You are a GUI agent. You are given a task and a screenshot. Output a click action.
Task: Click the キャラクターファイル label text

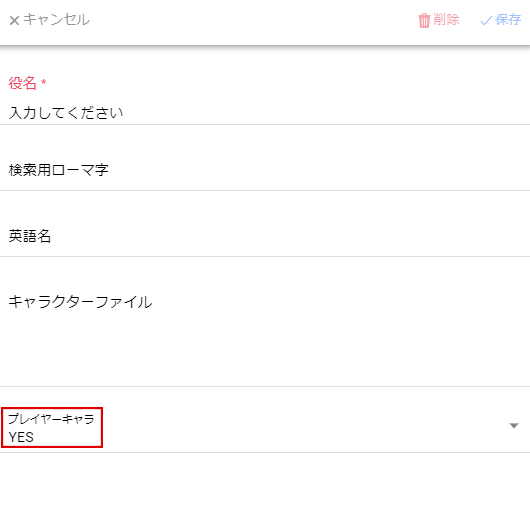[80, 302]
